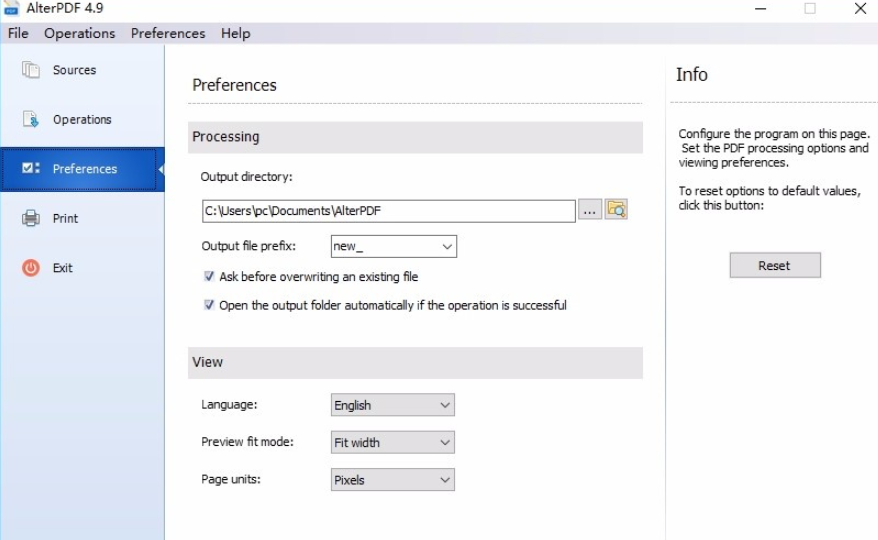Screen dimensions: 878x540
Task: Click the "Output directory:" label
Action: pos(246,177)
